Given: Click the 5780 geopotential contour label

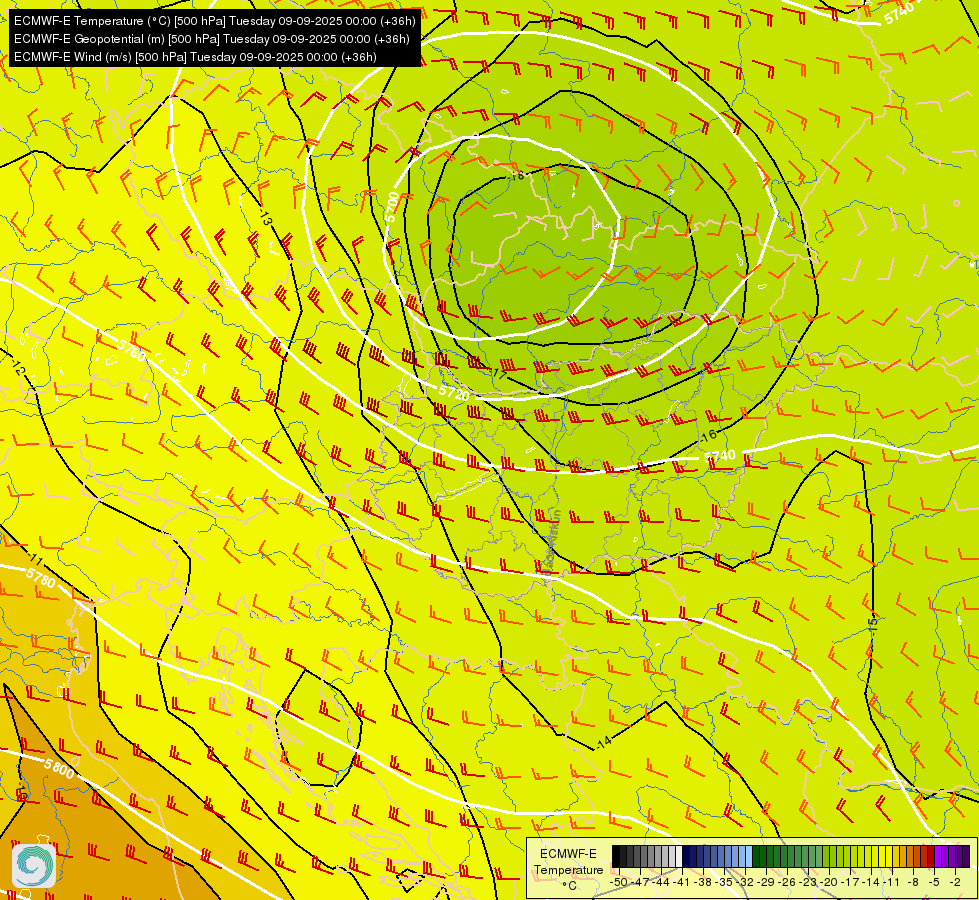Looking at the screenshot, I should tap(41, 578).
